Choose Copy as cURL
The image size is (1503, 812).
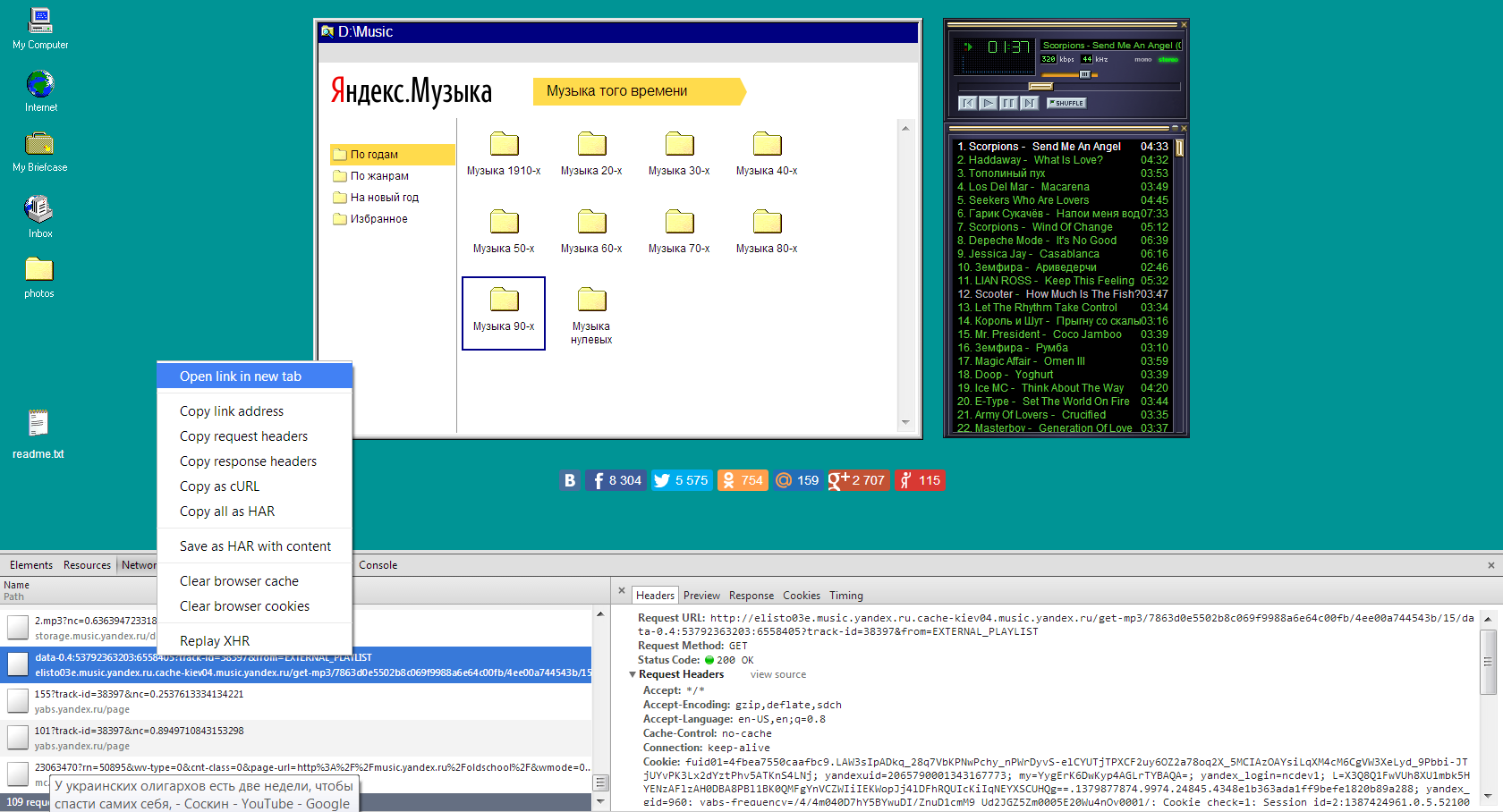(x=255, y=486)
